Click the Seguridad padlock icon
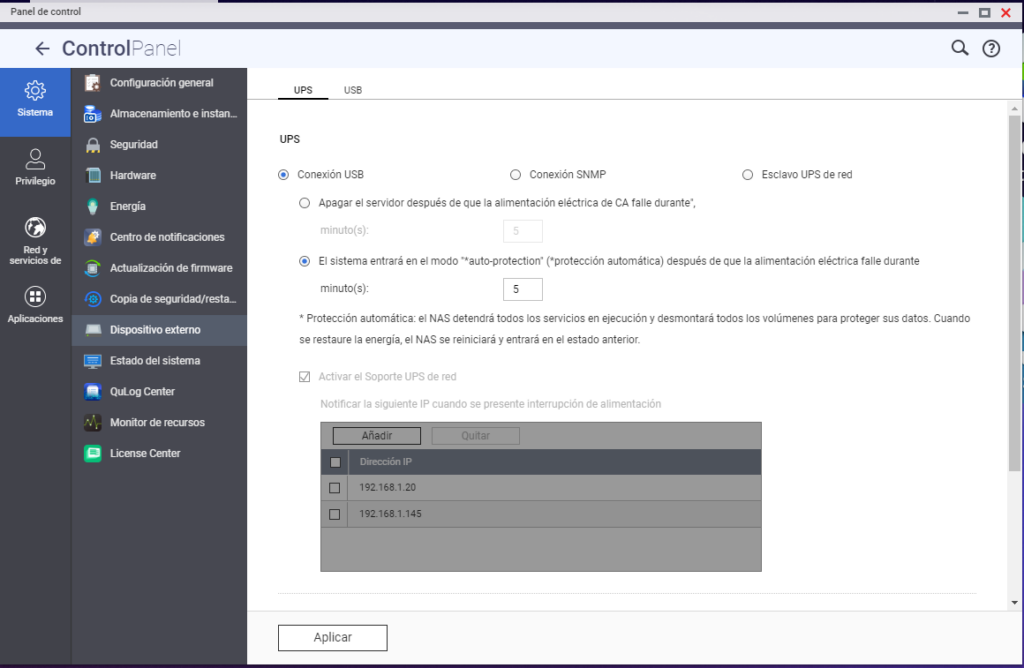The width and height of the screenshot is (1024, 668). (x=93, y=145)
